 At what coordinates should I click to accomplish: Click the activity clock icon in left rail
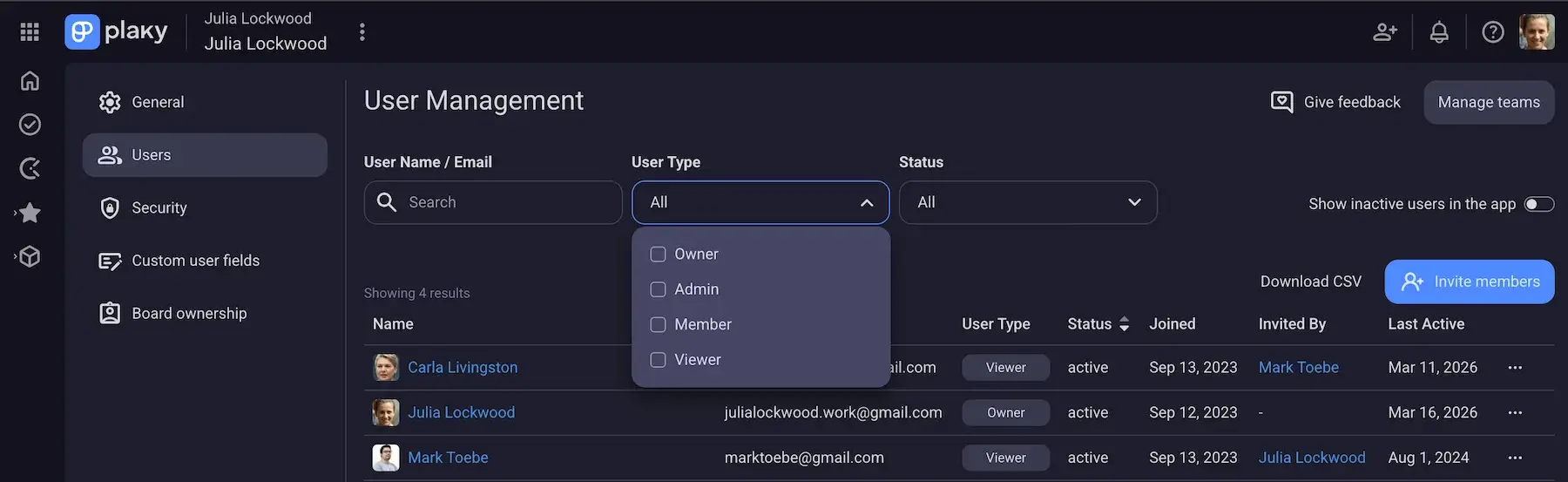coord(30,168)
